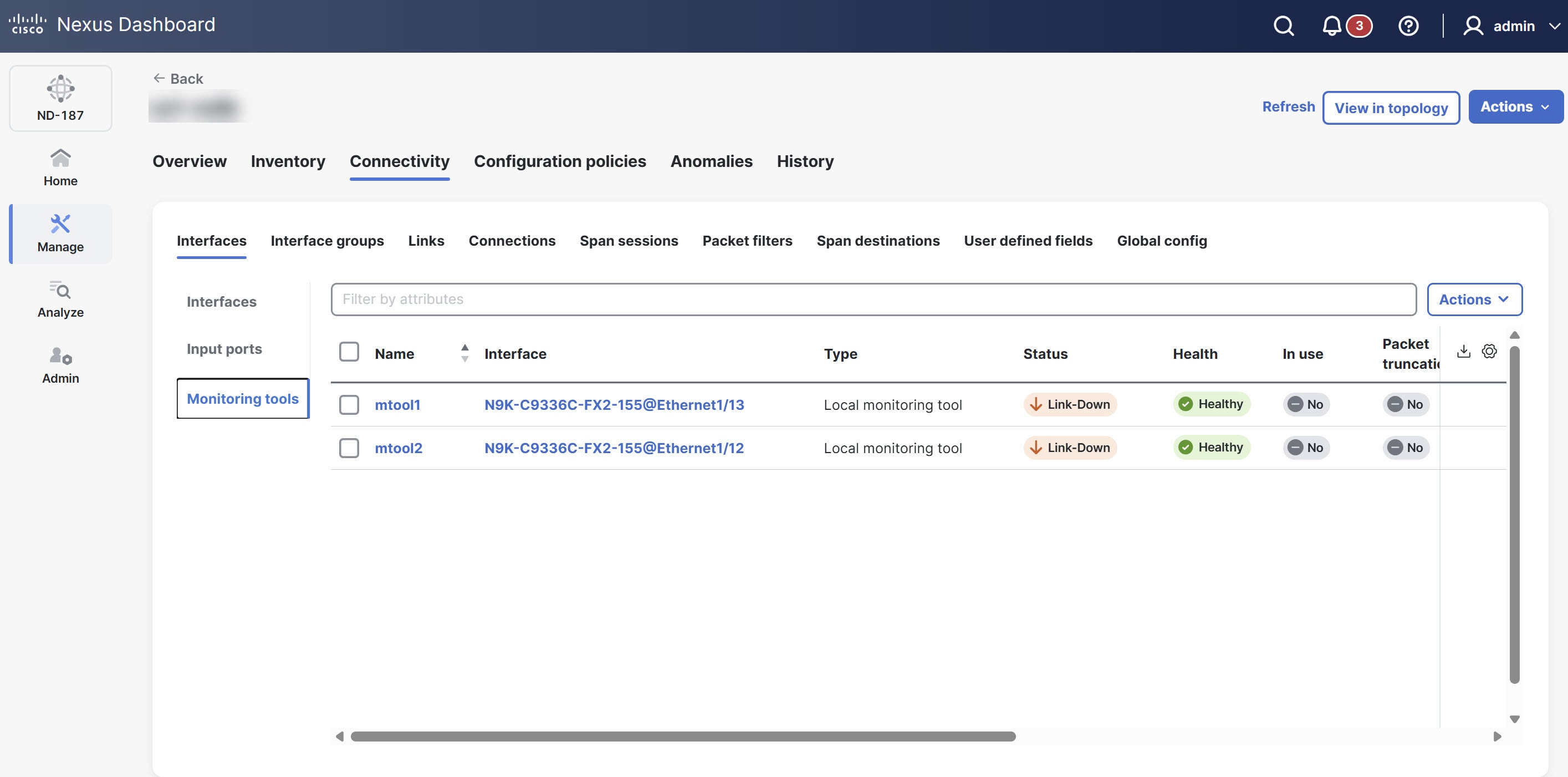Open the Span sessions tab

(629, 241)
